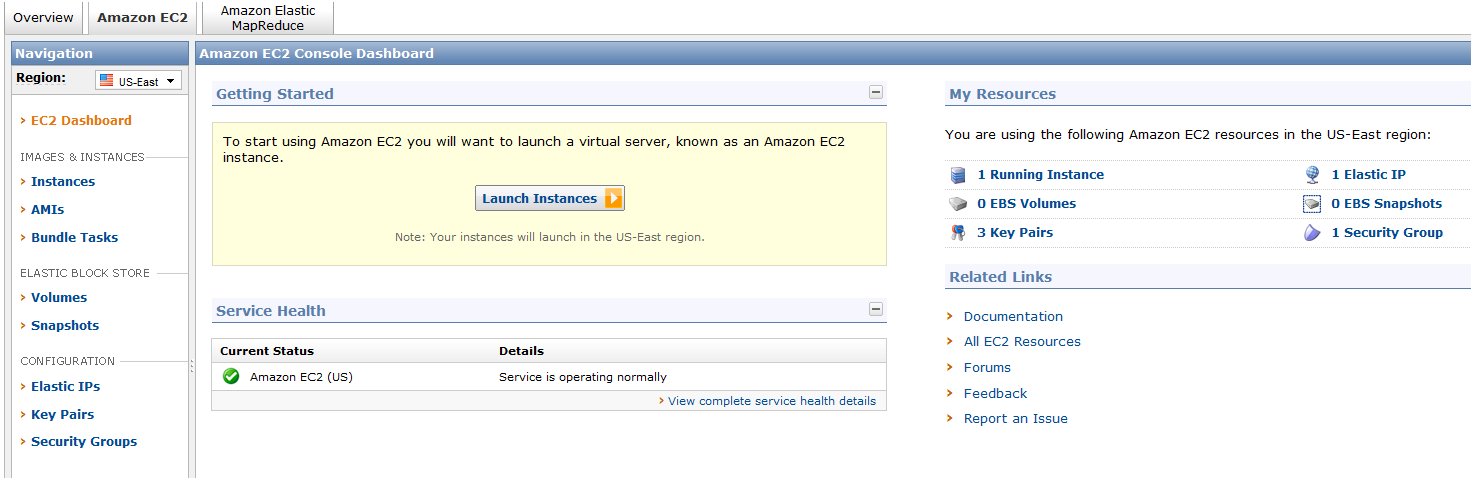1473x480 pixels.
Task: Click the Key Pairs keys icon
Action: (x=958, y=233)
